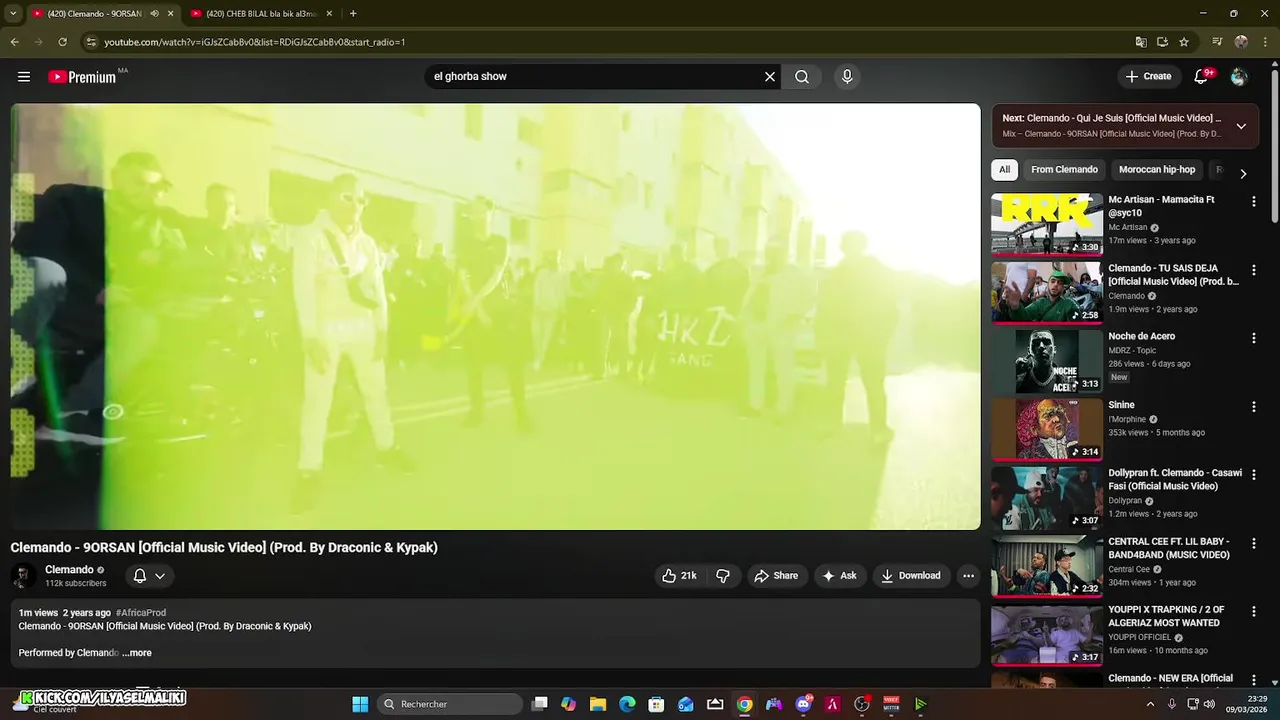This screenshot has width=1280, height=720.
Task: Open Clemando channel avatar
Action: point(23,576)
